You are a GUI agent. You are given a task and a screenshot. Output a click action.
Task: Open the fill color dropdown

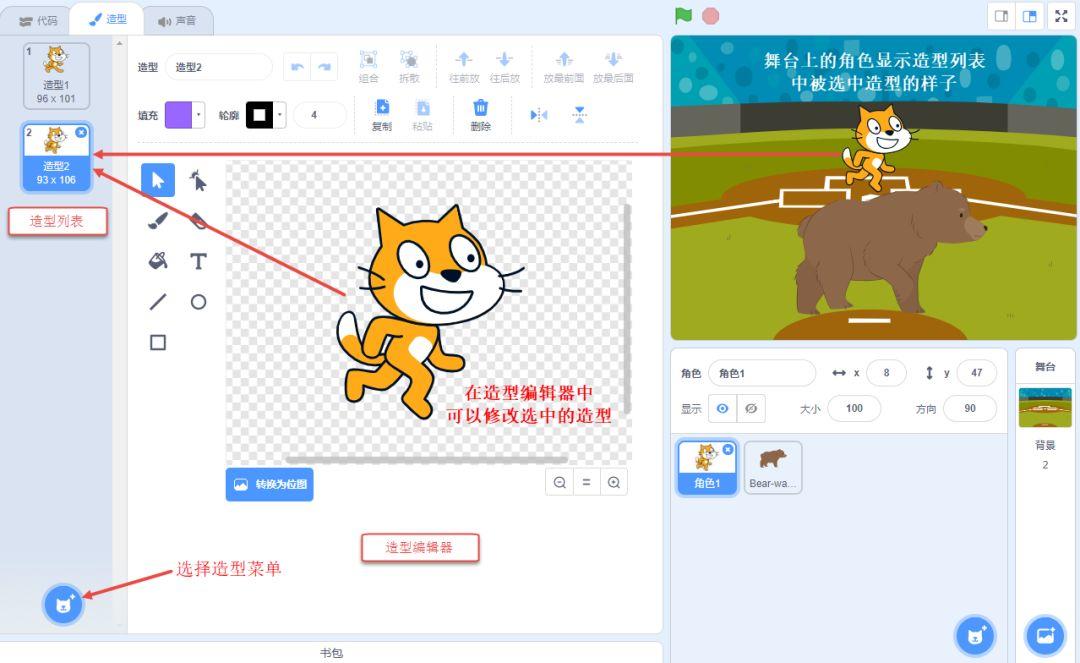pyautogui.click(x=198, y=115)
